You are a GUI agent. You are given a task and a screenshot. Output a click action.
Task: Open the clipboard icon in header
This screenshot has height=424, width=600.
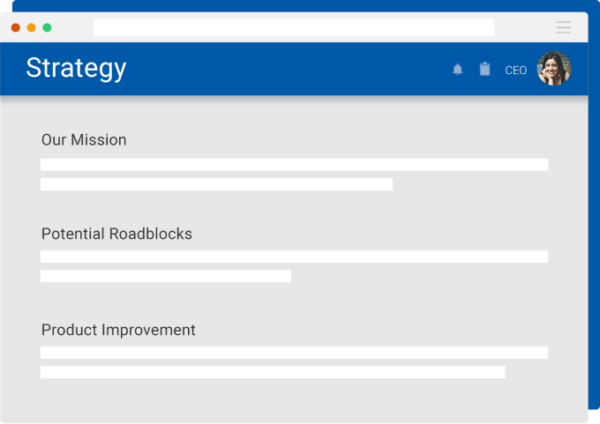tap(485, 69)
